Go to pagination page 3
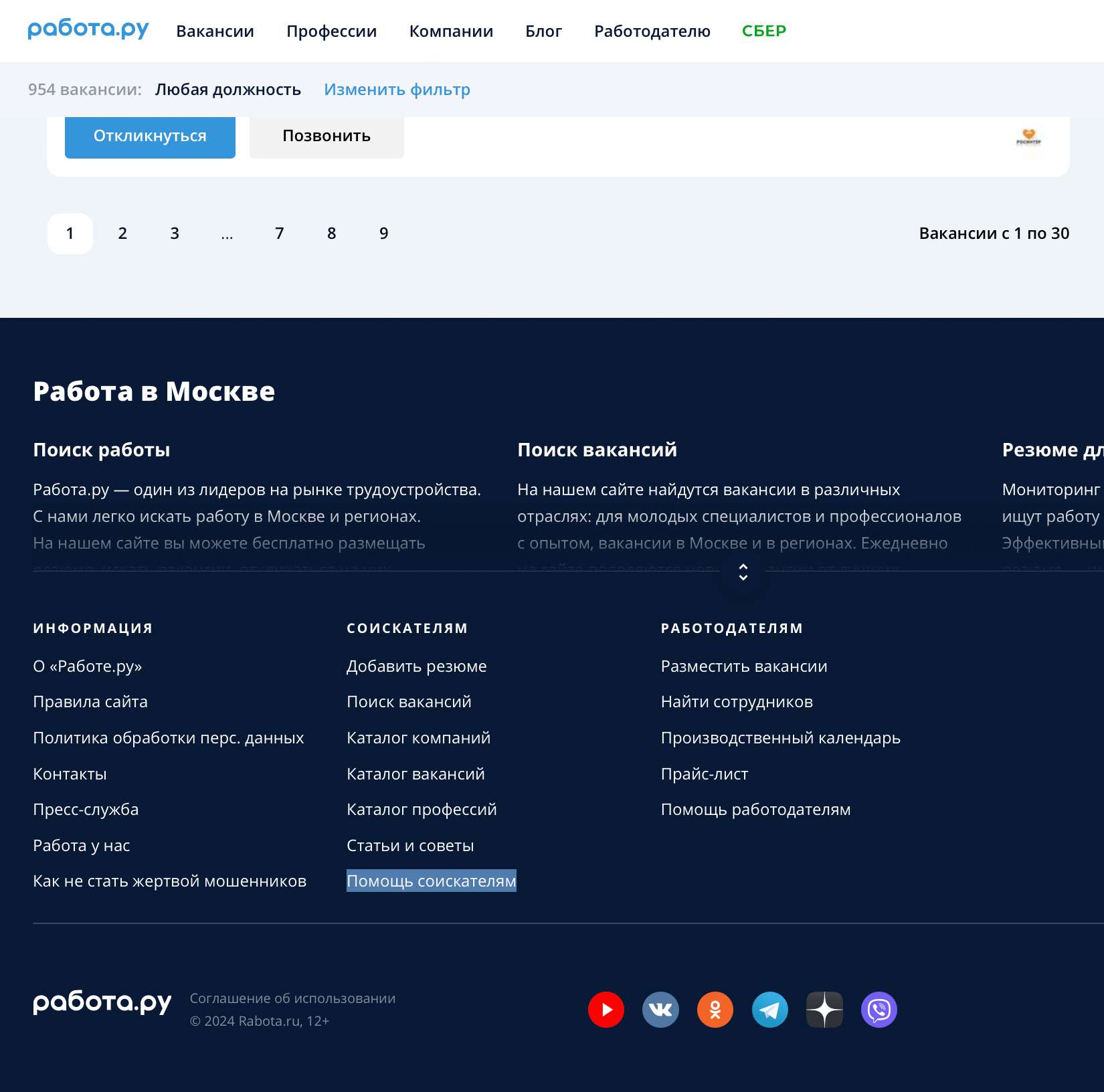 click(175, 234)
